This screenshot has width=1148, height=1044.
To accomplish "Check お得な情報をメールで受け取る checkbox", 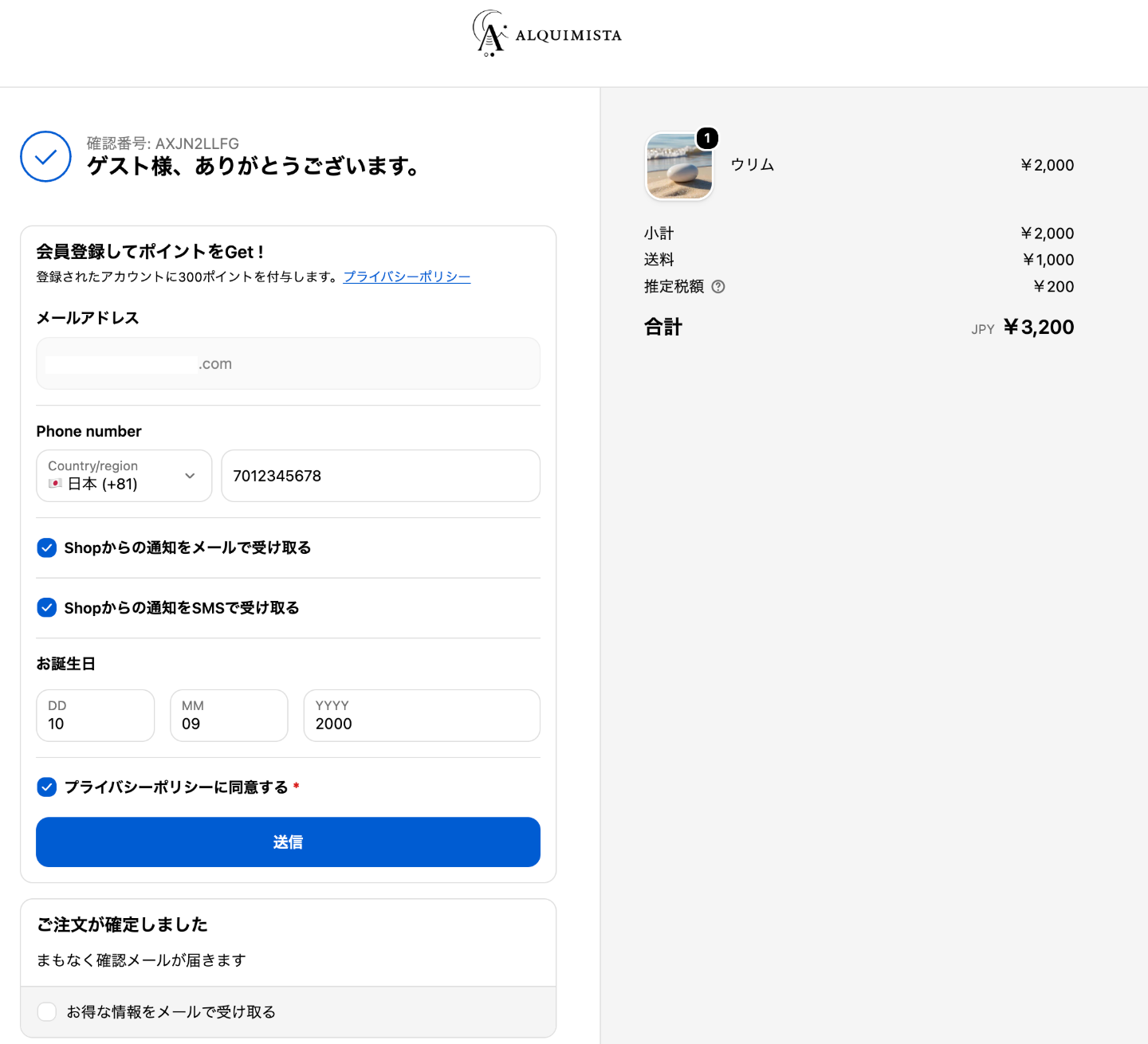I will pos(47,1011).
